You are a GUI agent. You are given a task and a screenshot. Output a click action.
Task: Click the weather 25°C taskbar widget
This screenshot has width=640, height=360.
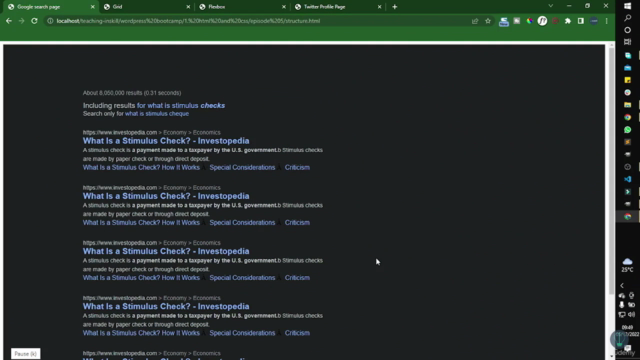[627, 265]
